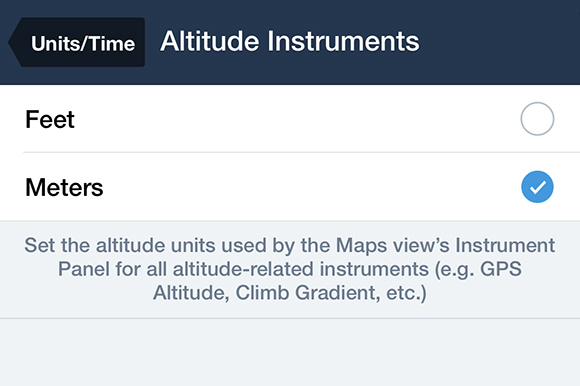The height and width of the screenshot is (386, 580).
Task: Tap the back arrow tip beside Units/Time
Action: 15,43
